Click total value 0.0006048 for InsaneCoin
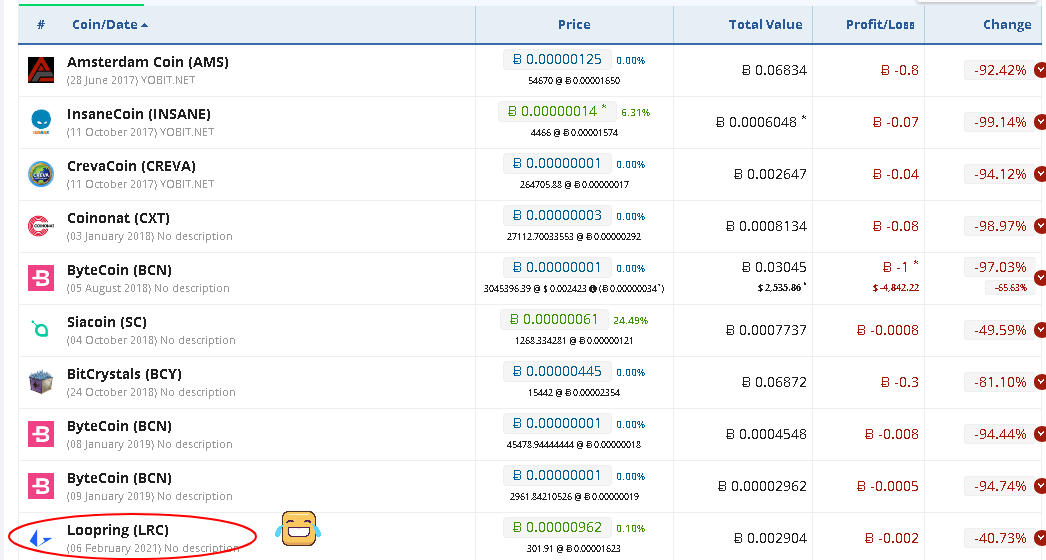1046x560 pixels. [761, 122]
